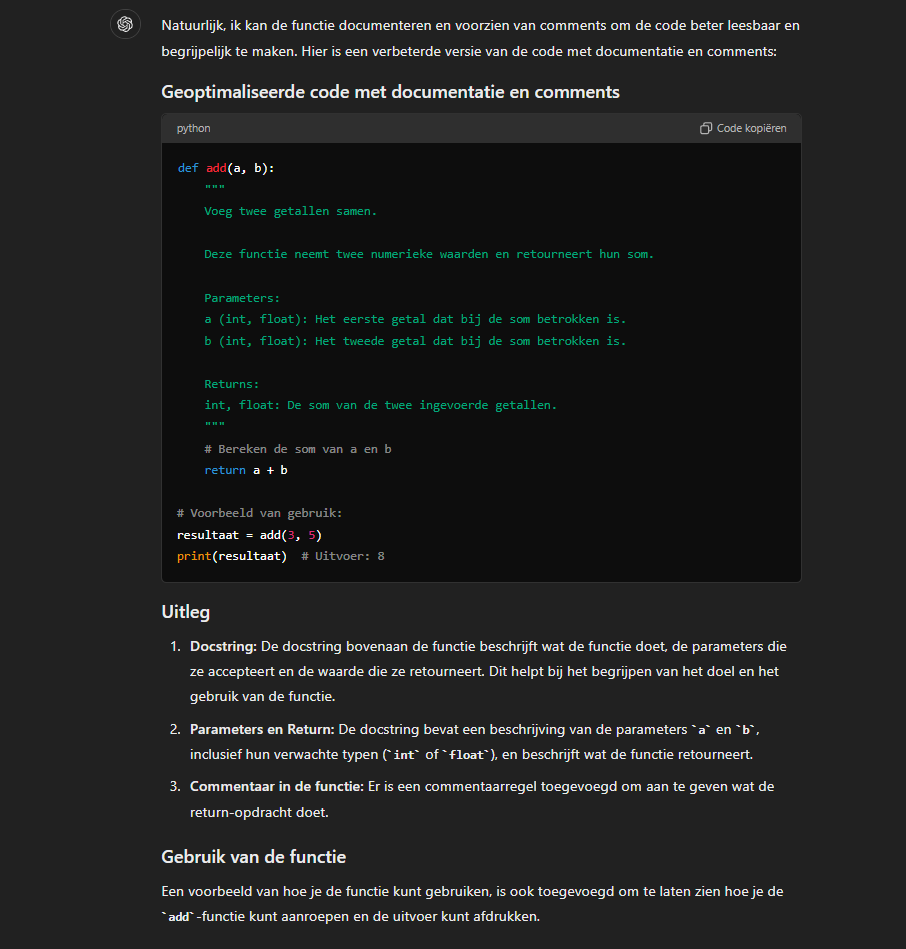Click the "def add(a, b):" code line
906x949 pixels.
click(x=226, y=168)
